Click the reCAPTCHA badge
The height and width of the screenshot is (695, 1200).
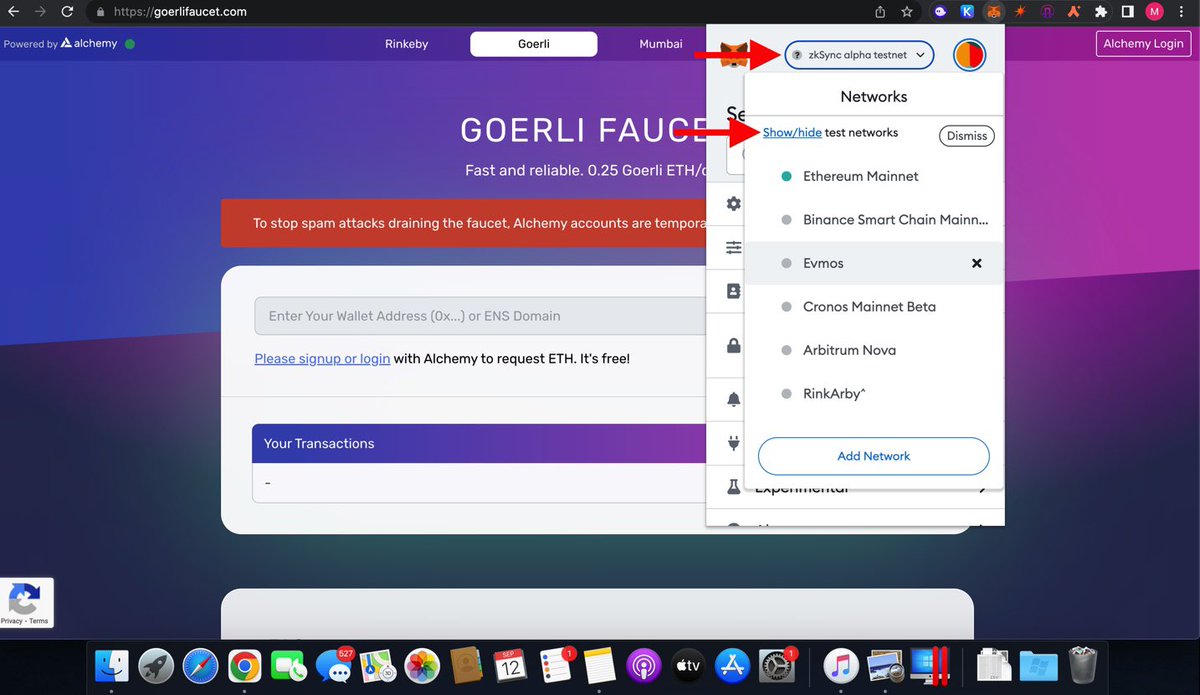26,603
